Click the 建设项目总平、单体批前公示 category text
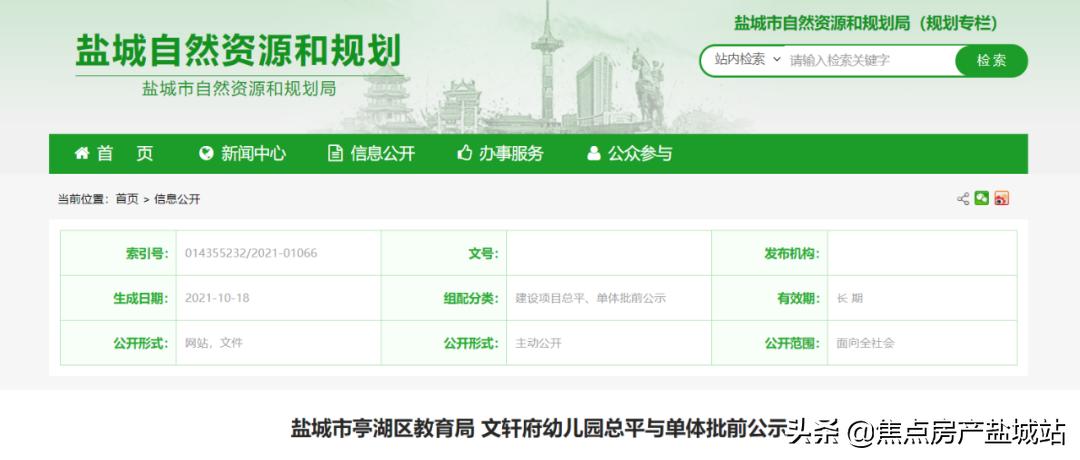The width and height of the screenshot is (1080, 460). coord(590,298)
